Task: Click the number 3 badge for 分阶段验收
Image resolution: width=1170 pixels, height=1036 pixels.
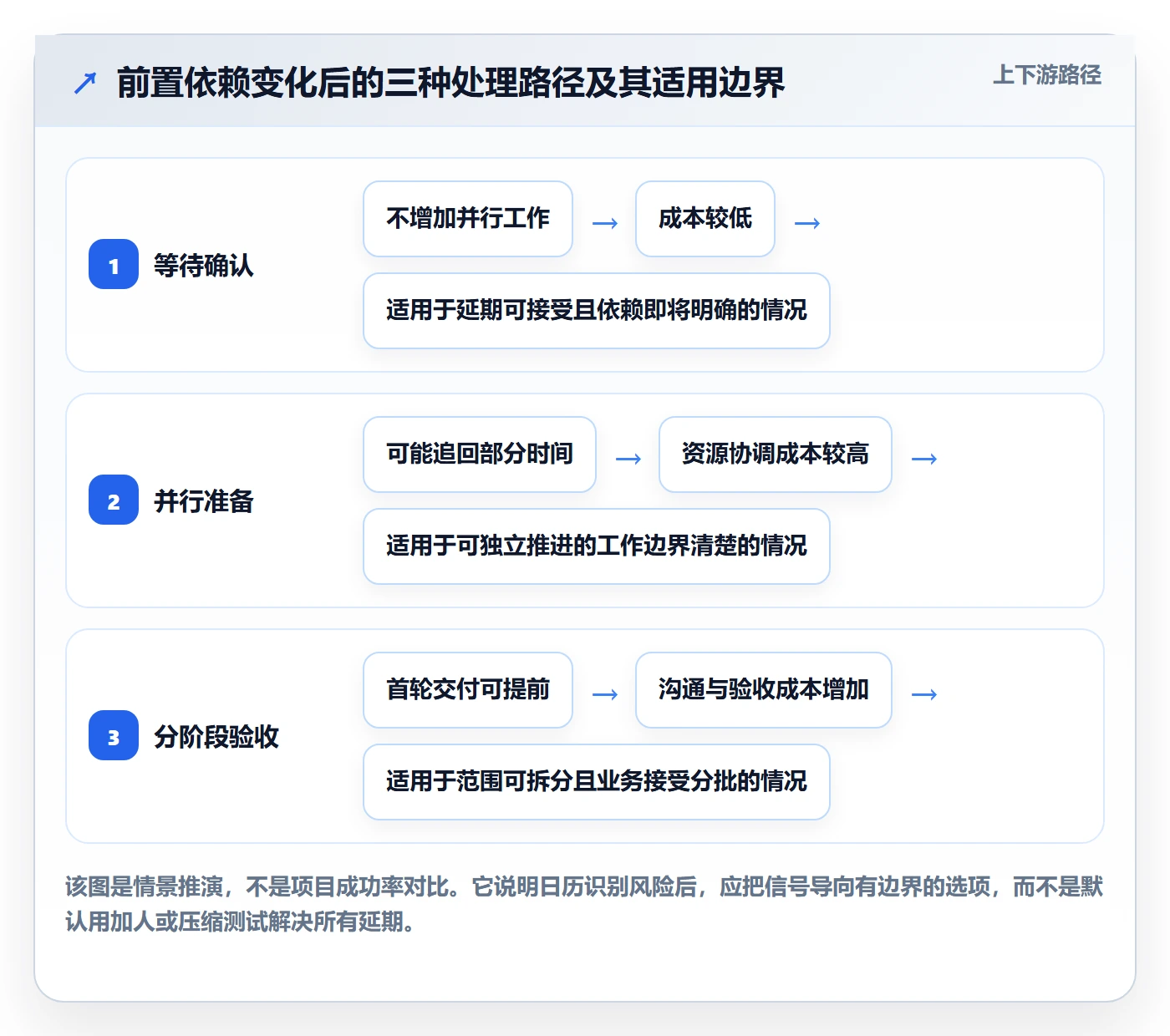Action: tap(114, 736)
